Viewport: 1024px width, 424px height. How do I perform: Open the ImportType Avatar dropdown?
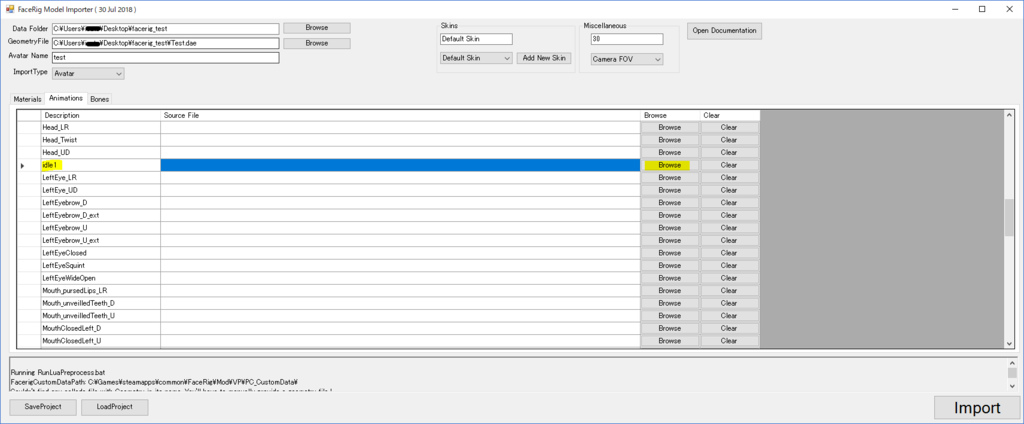88,74
